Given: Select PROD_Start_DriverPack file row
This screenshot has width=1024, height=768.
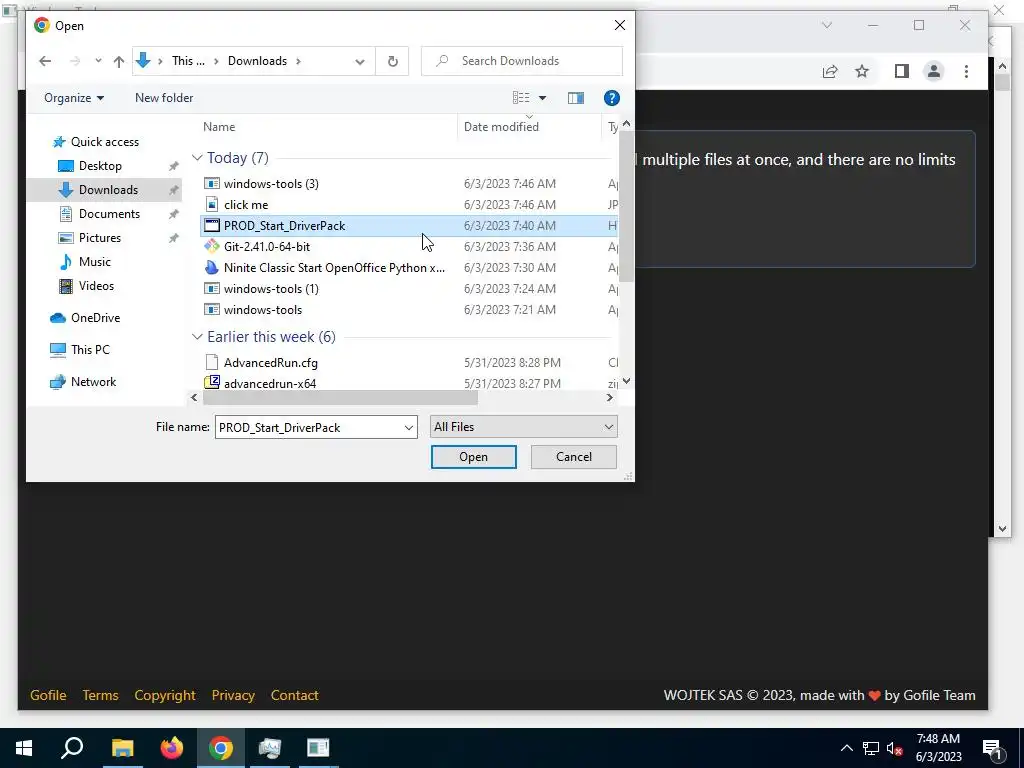Looking at the screenshot, I should point(409,225).
